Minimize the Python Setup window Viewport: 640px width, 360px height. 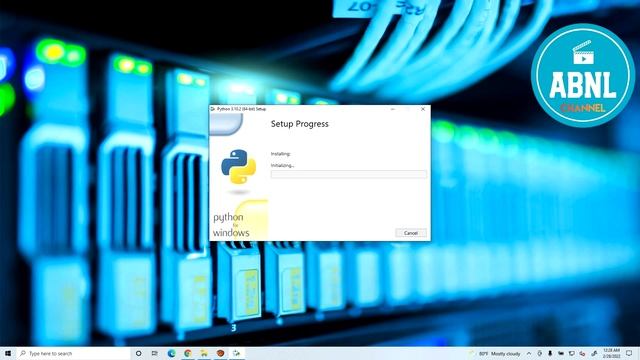[393, 109]
